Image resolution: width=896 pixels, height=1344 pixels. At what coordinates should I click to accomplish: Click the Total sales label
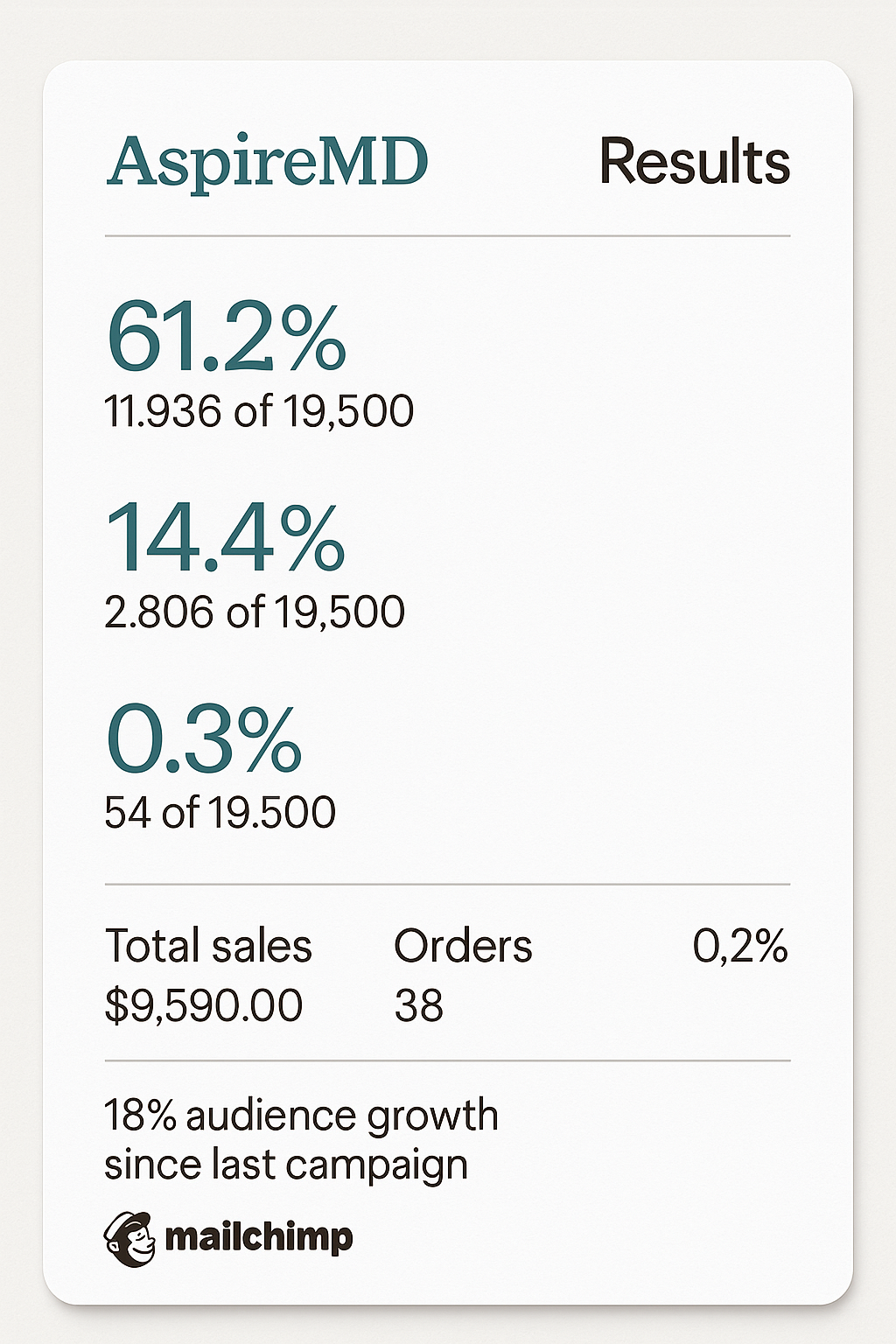pyautogui.click(x=208, y=946)
